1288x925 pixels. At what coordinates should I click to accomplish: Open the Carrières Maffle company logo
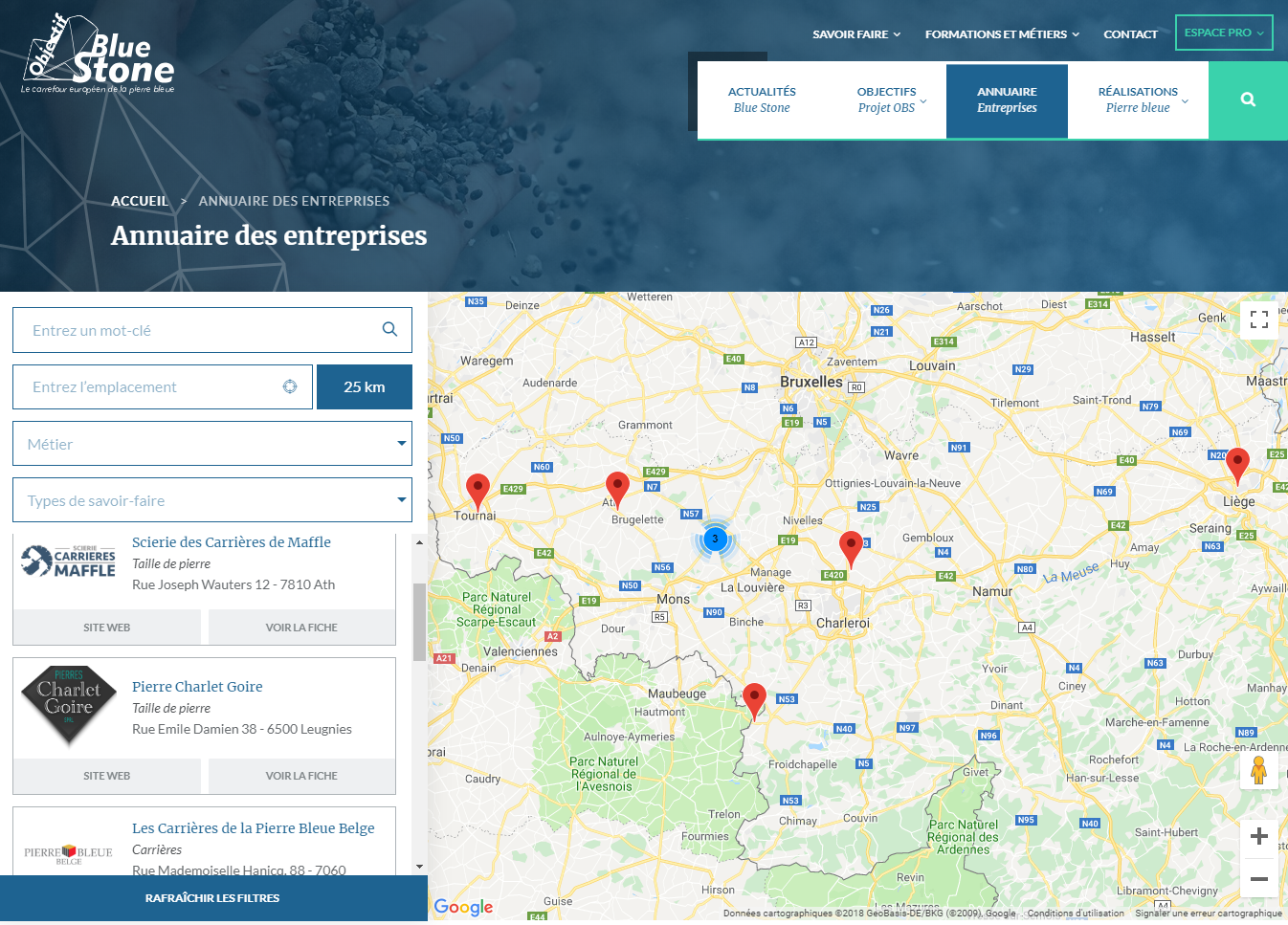(68, 562)
